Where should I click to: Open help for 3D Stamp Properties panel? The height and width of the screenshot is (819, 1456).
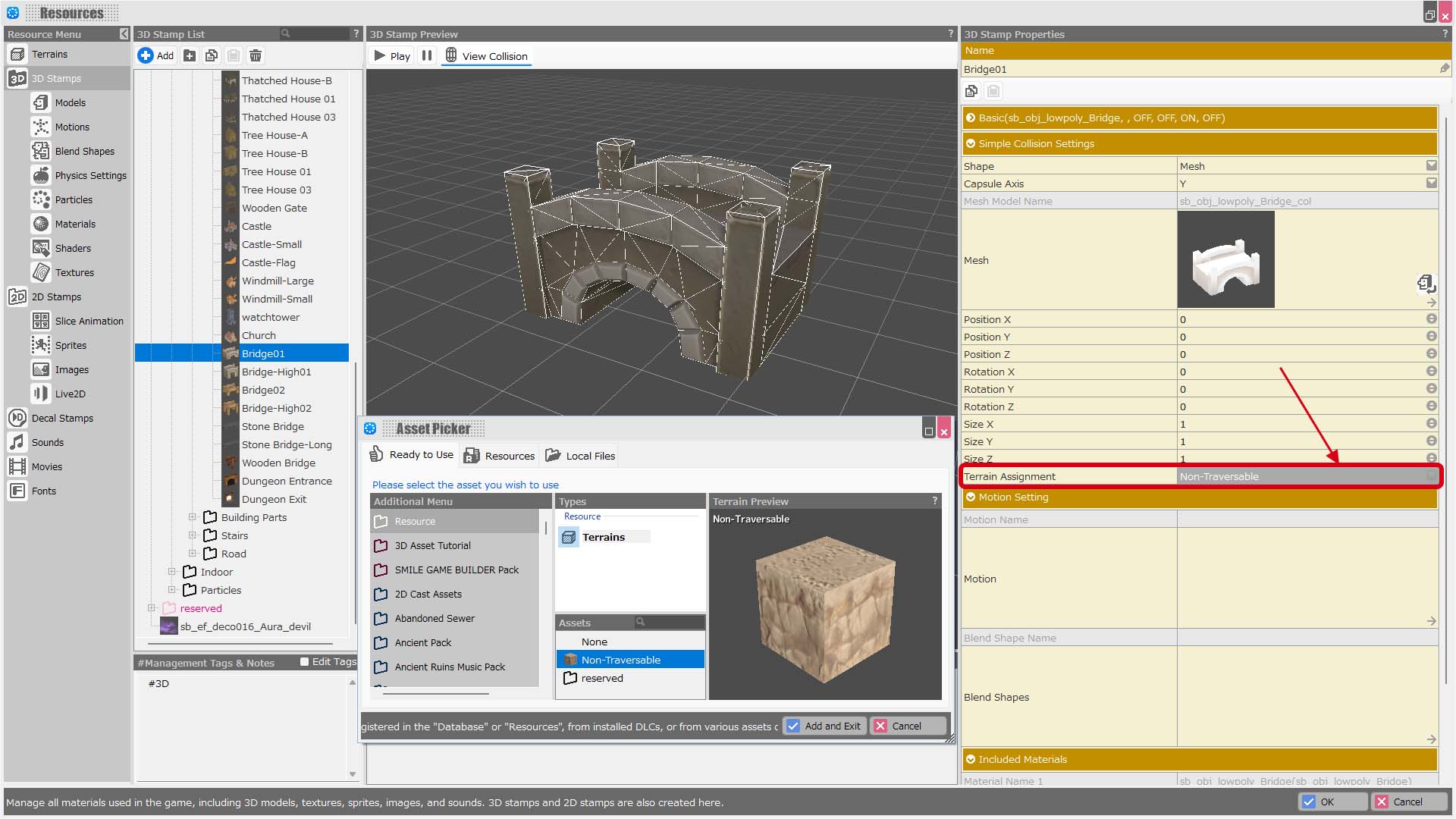[x=1445, y=33]
